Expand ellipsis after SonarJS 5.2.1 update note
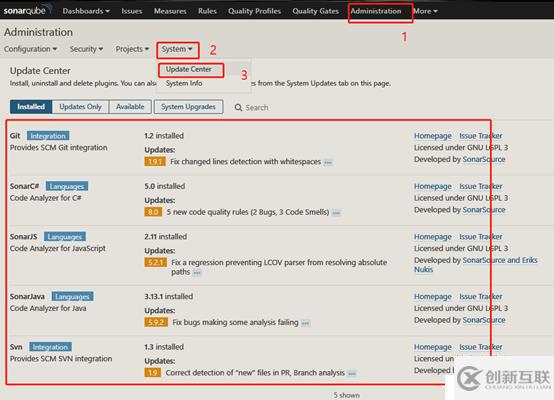554x400 pixels. point(197,272)
